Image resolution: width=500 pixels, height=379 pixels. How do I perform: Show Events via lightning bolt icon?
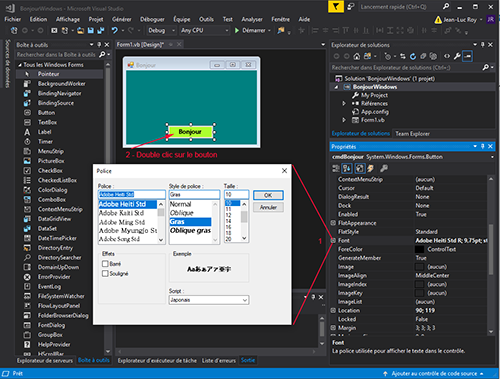(370, 169)
